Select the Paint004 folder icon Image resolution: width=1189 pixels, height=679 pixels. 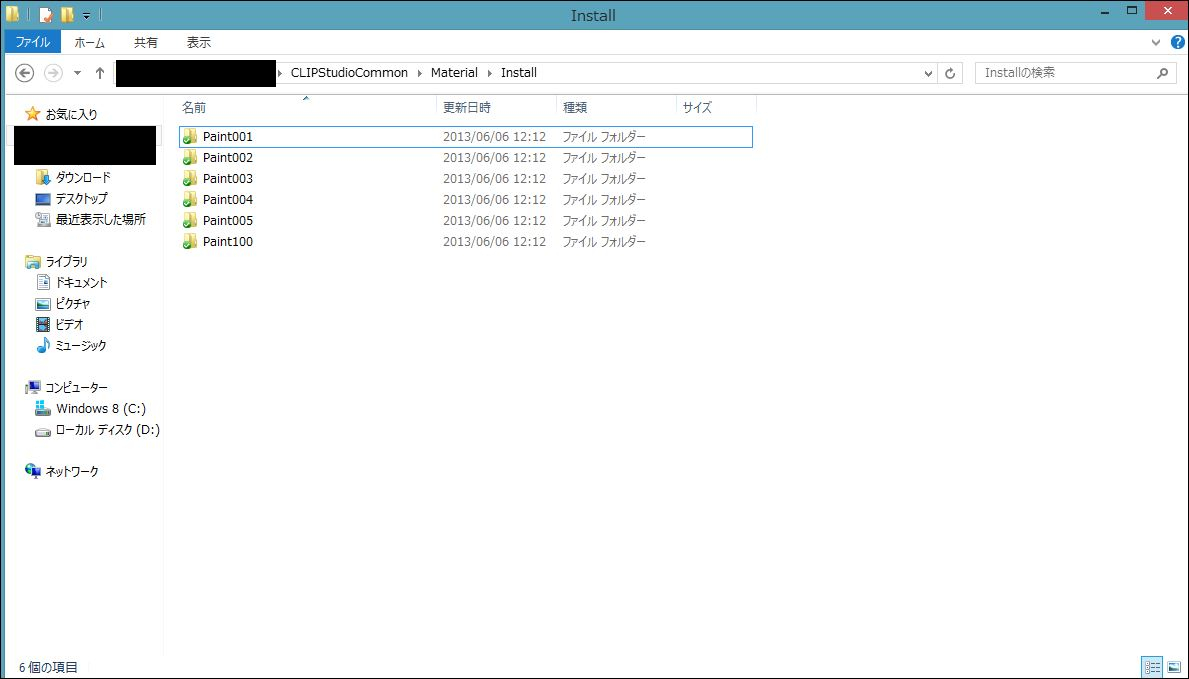(190, 200)
